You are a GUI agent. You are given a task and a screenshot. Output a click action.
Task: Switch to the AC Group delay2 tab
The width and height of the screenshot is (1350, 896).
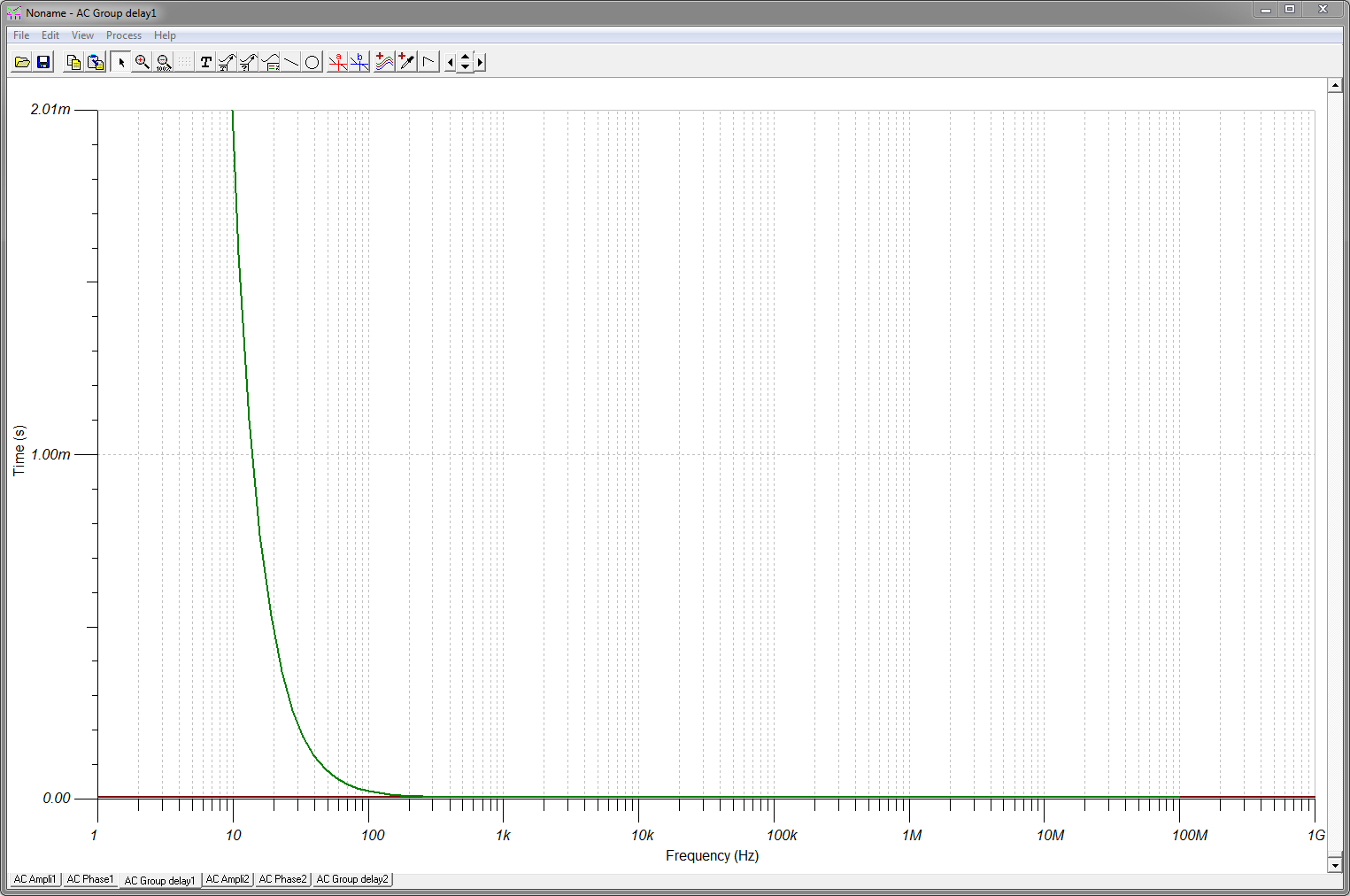point(352,879)
